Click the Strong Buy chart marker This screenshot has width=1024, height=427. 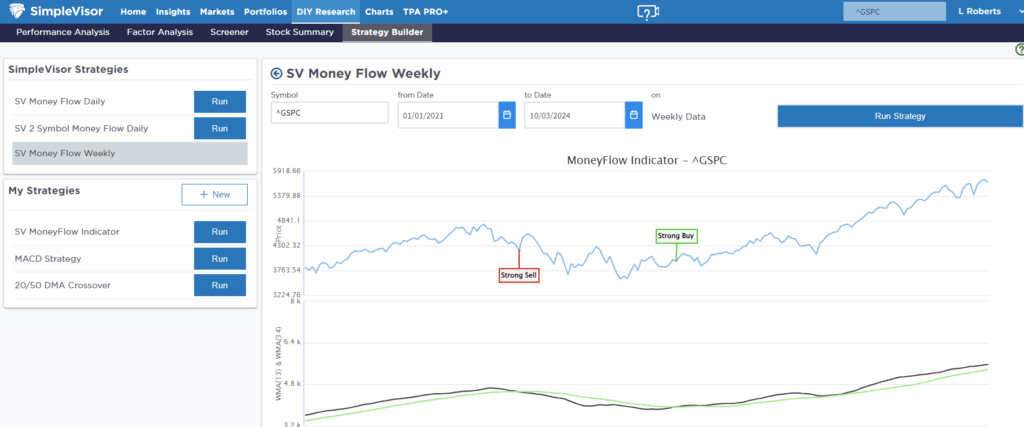click(676, 237)
